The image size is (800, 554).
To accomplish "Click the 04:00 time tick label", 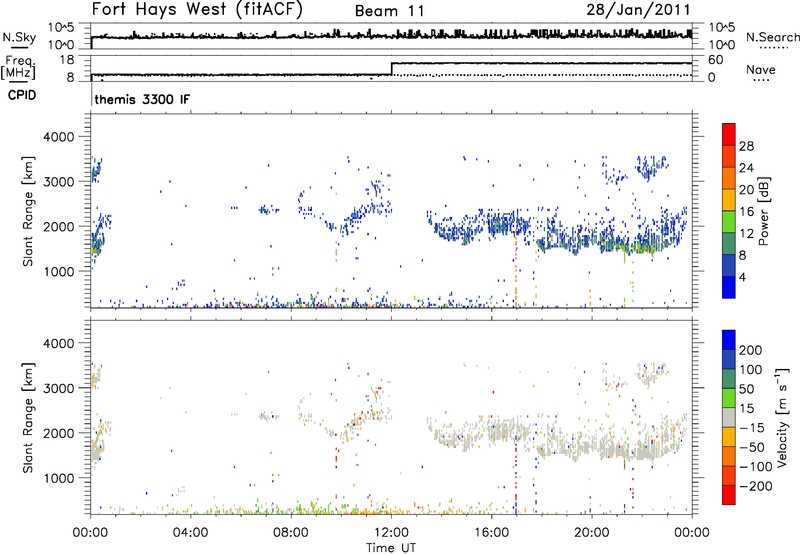I will (190, 533).
